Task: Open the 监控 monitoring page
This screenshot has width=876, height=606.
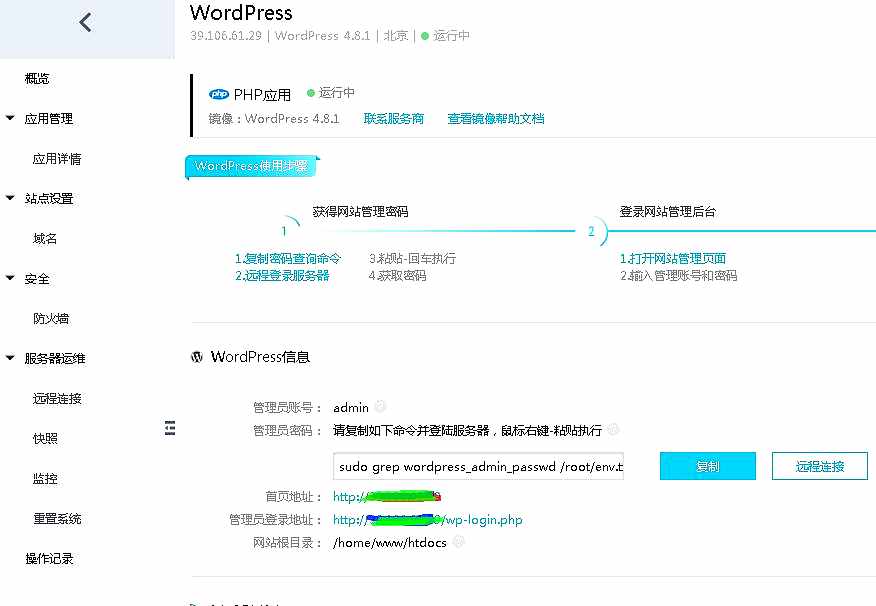Action: pyautogui.click(x=45, y=479)
